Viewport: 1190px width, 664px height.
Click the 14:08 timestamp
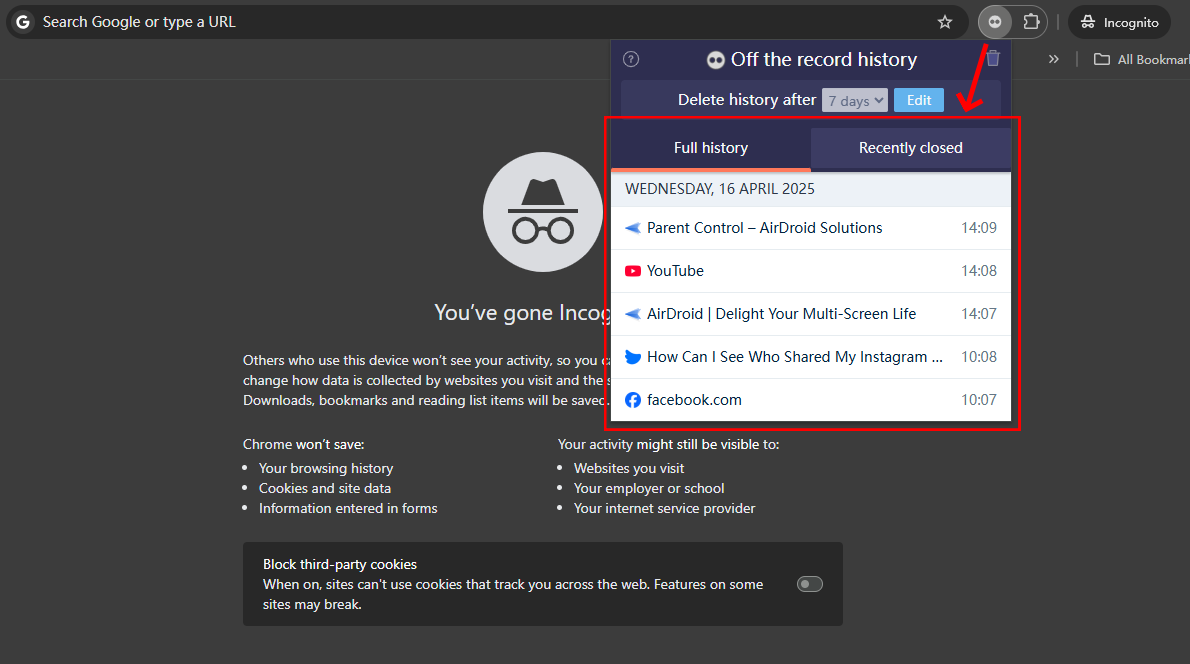coord(979,271)
